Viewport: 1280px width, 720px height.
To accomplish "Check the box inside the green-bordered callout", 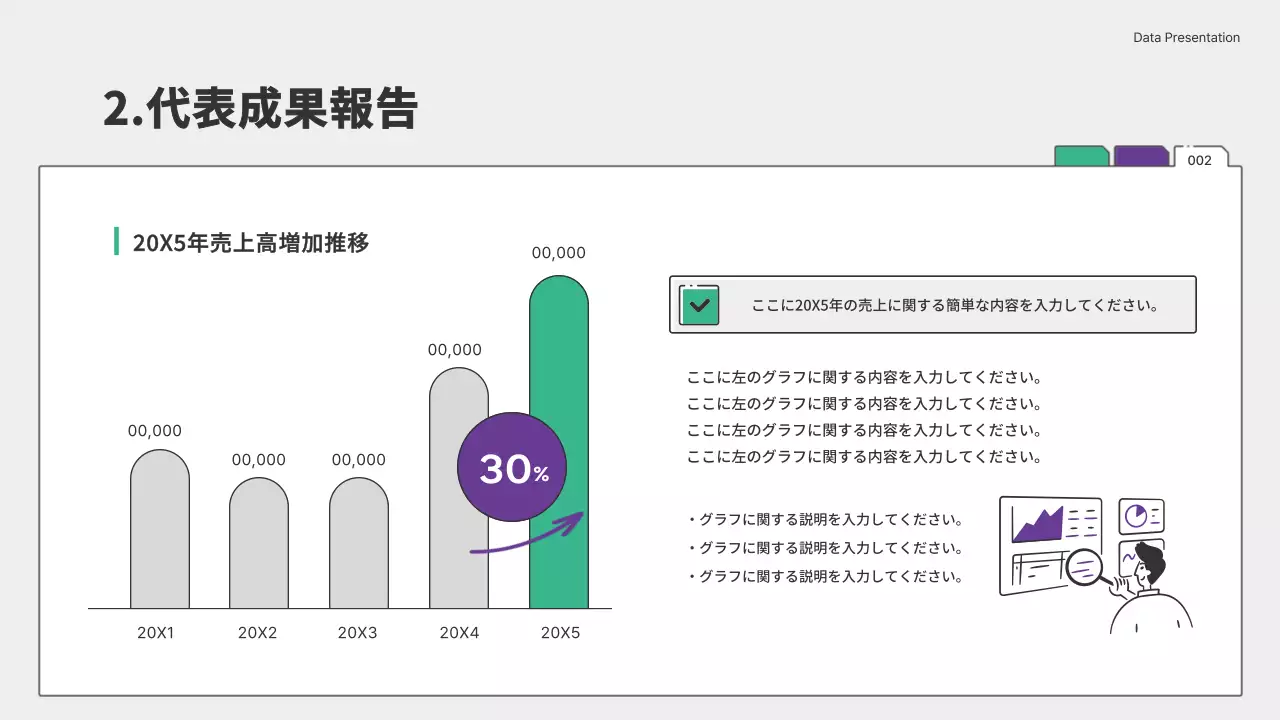I will point(698,304).
